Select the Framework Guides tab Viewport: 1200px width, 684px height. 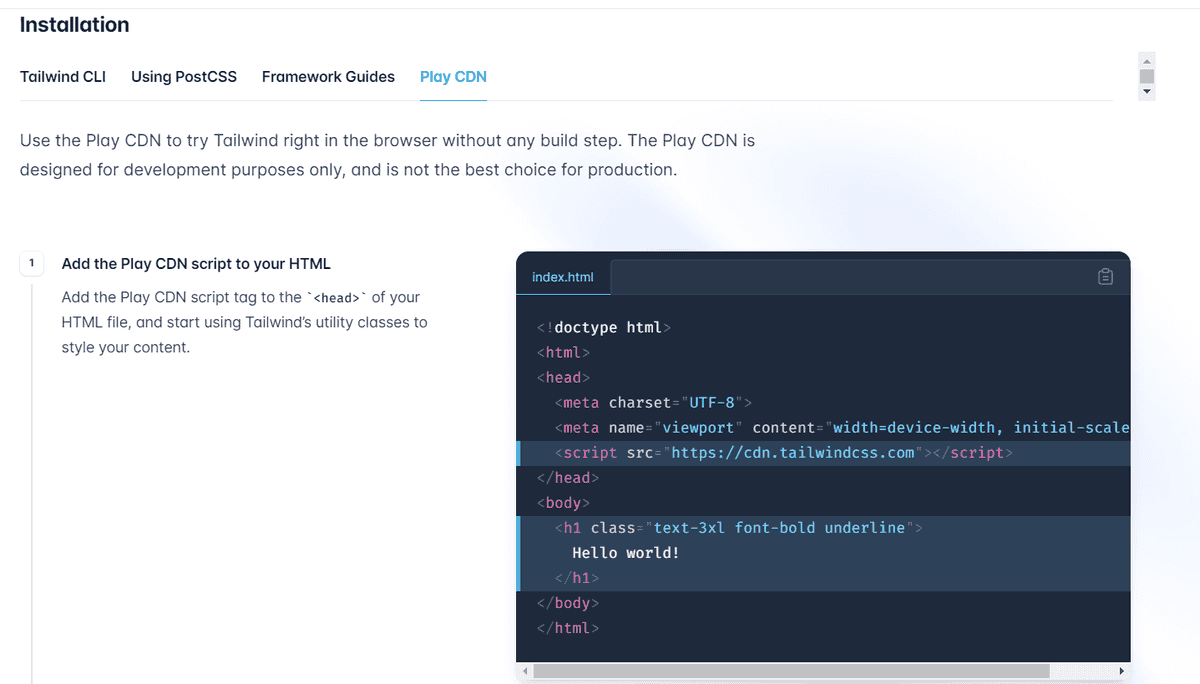tap(328, 76)
